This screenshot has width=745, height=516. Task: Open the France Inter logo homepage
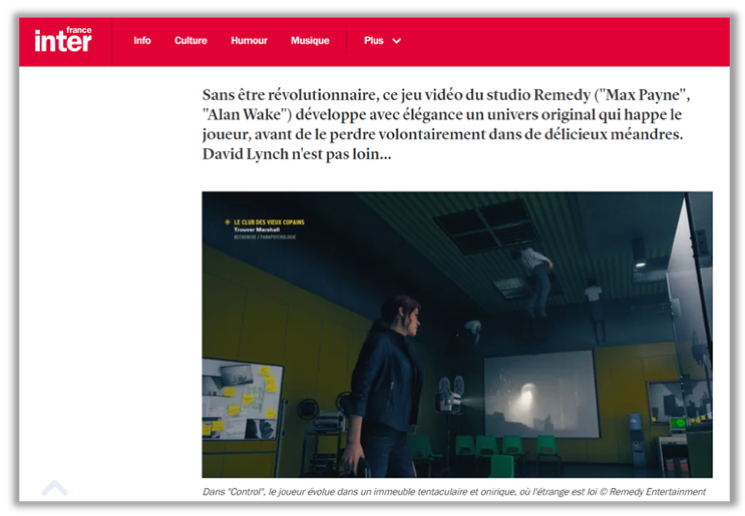tap(63, 40)
